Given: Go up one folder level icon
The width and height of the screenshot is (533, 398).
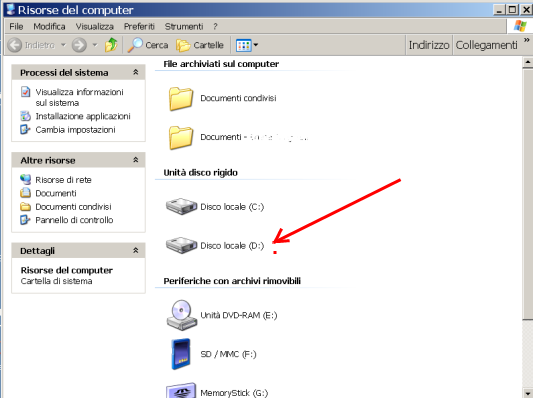Looking at the screenshot, I should point(111,45).
